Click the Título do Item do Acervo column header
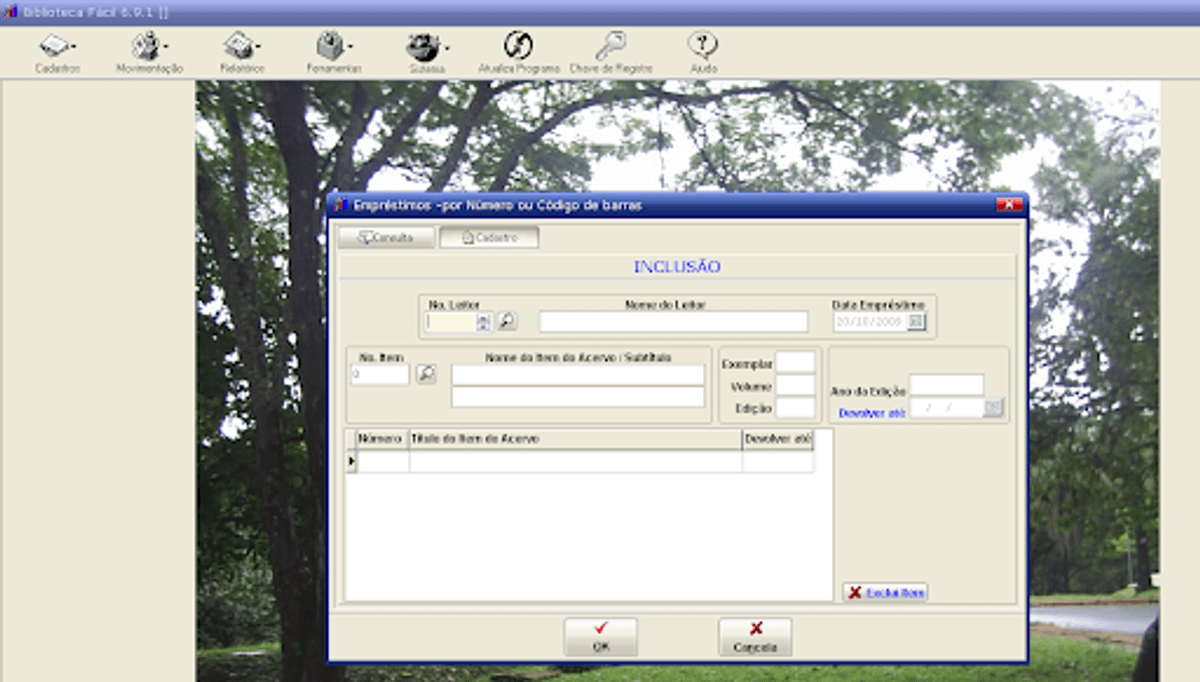This screenshot has width=1200, height=682. [575, 439]
